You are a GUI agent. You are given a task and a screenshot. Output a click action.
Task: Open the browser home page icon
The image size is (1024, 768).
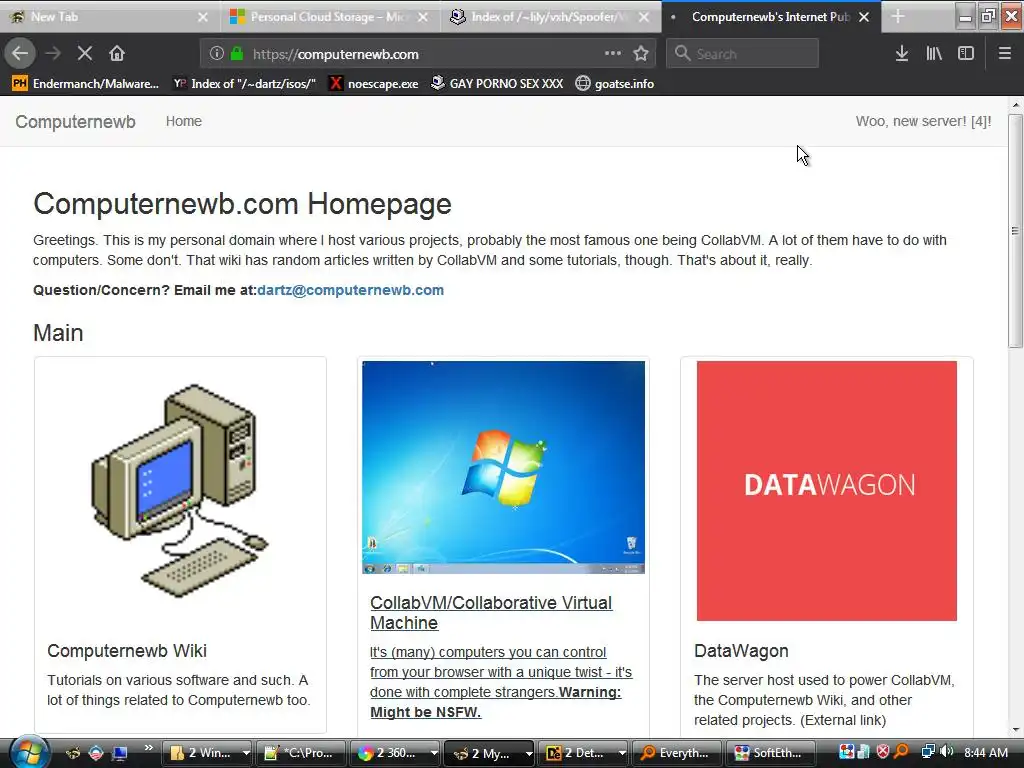[117, 54]
